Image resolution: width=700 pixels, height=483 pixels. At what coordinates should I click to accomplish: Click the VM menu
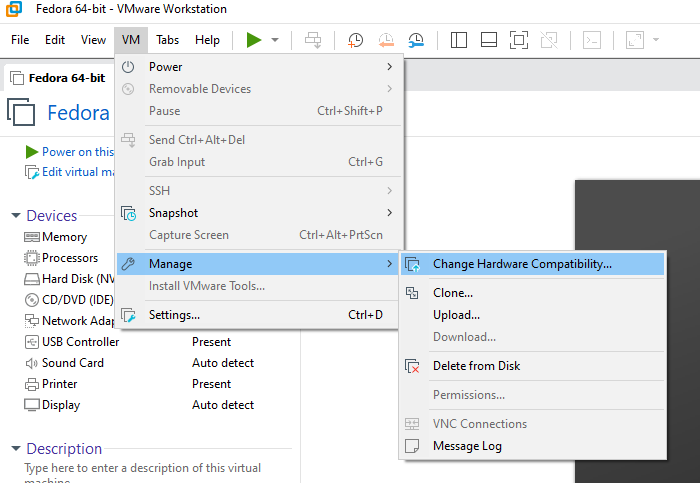coord(131,40)
